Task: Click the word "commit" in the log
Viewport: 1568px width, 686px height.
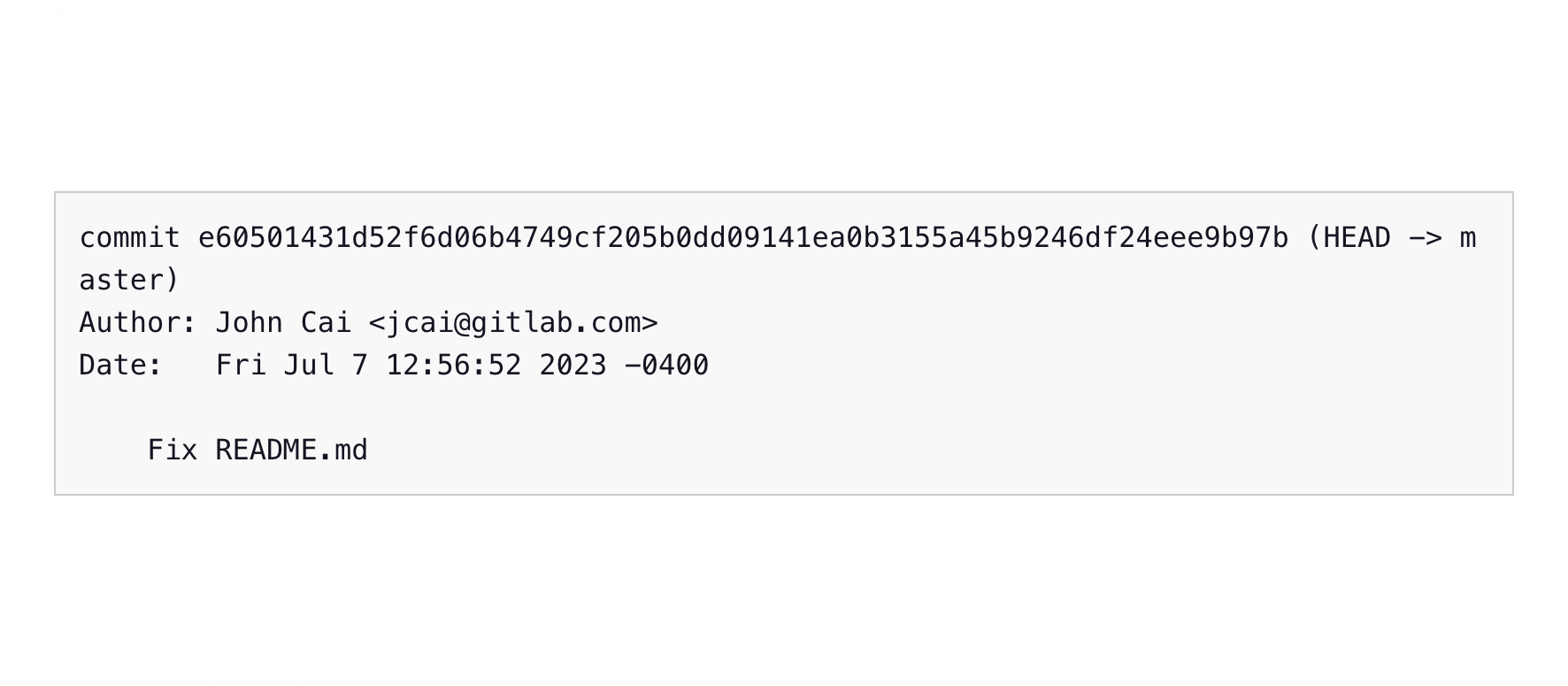Action: [x=129, y=238]
